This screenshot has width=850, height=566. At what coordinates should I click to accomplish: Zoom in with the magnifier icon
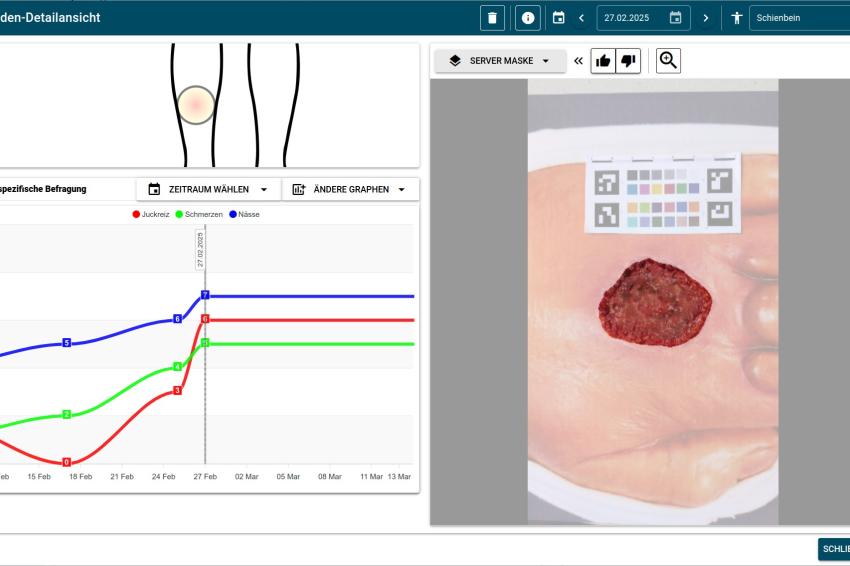coord(668,61)
